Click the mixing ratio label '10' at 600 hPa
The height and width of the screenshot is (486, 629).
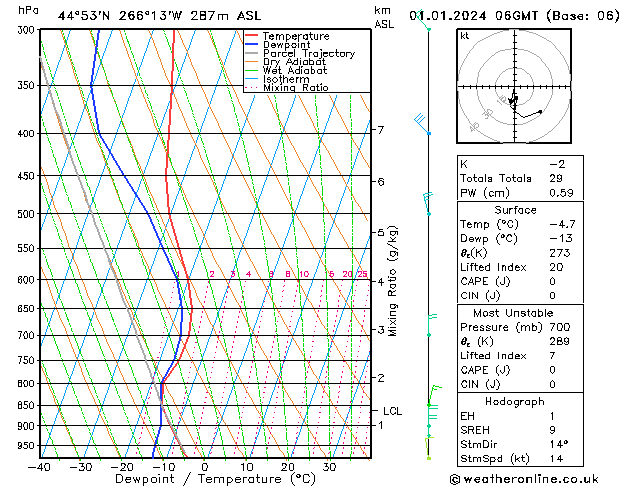[304, 274]
